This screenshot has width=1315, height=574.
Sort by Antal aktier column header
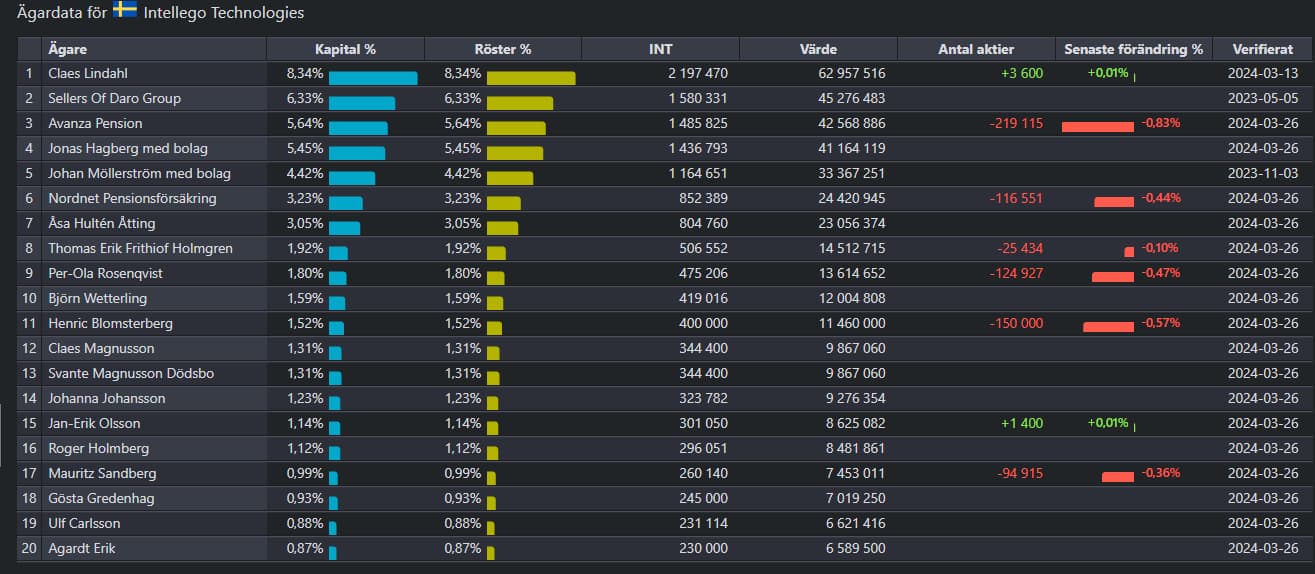click(976, 49)
